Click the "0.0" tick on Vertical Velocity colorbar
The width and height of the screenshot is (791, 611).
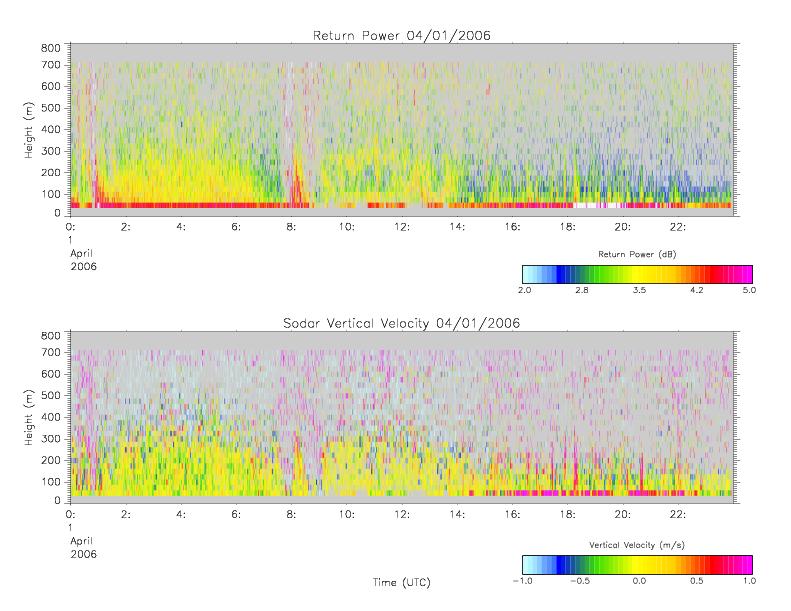[x=639, y=581]
